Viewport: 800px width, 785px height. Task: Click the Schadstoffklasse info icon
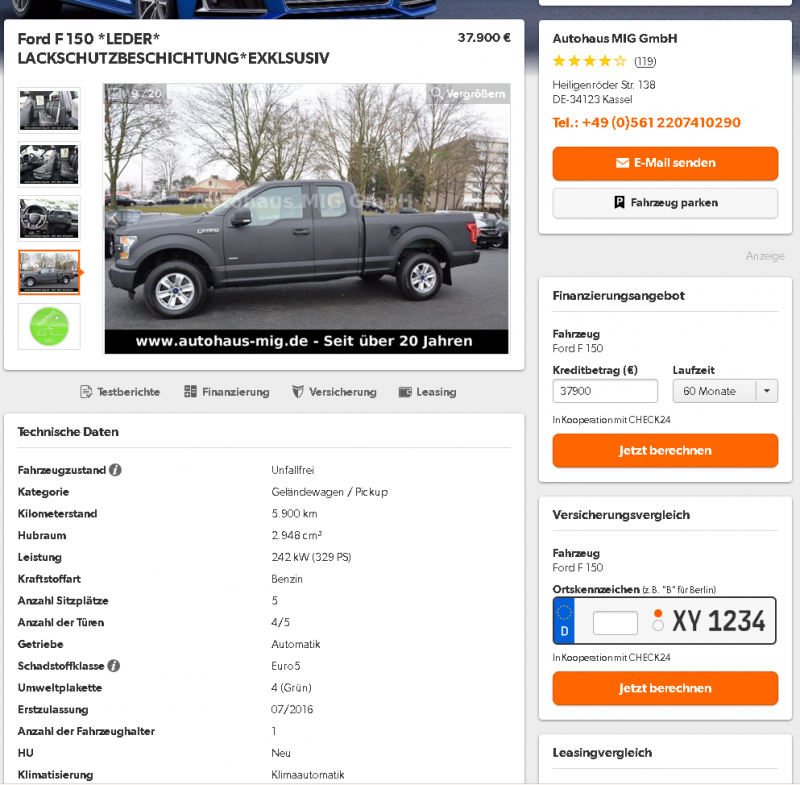click(114, 666)
